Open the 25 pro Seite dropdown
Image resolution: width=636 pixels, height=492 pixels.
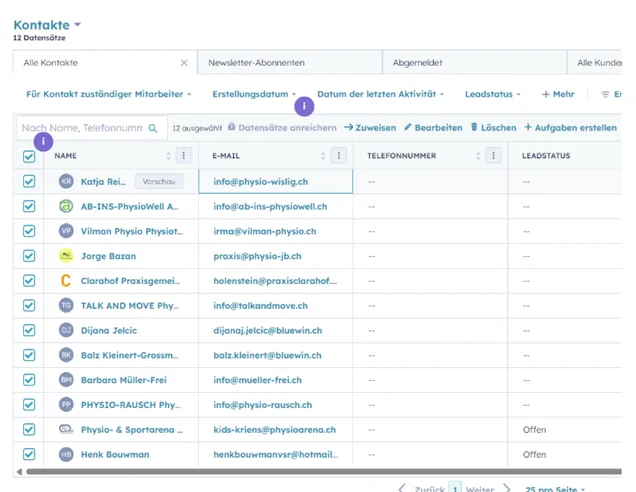coord(555,489)
